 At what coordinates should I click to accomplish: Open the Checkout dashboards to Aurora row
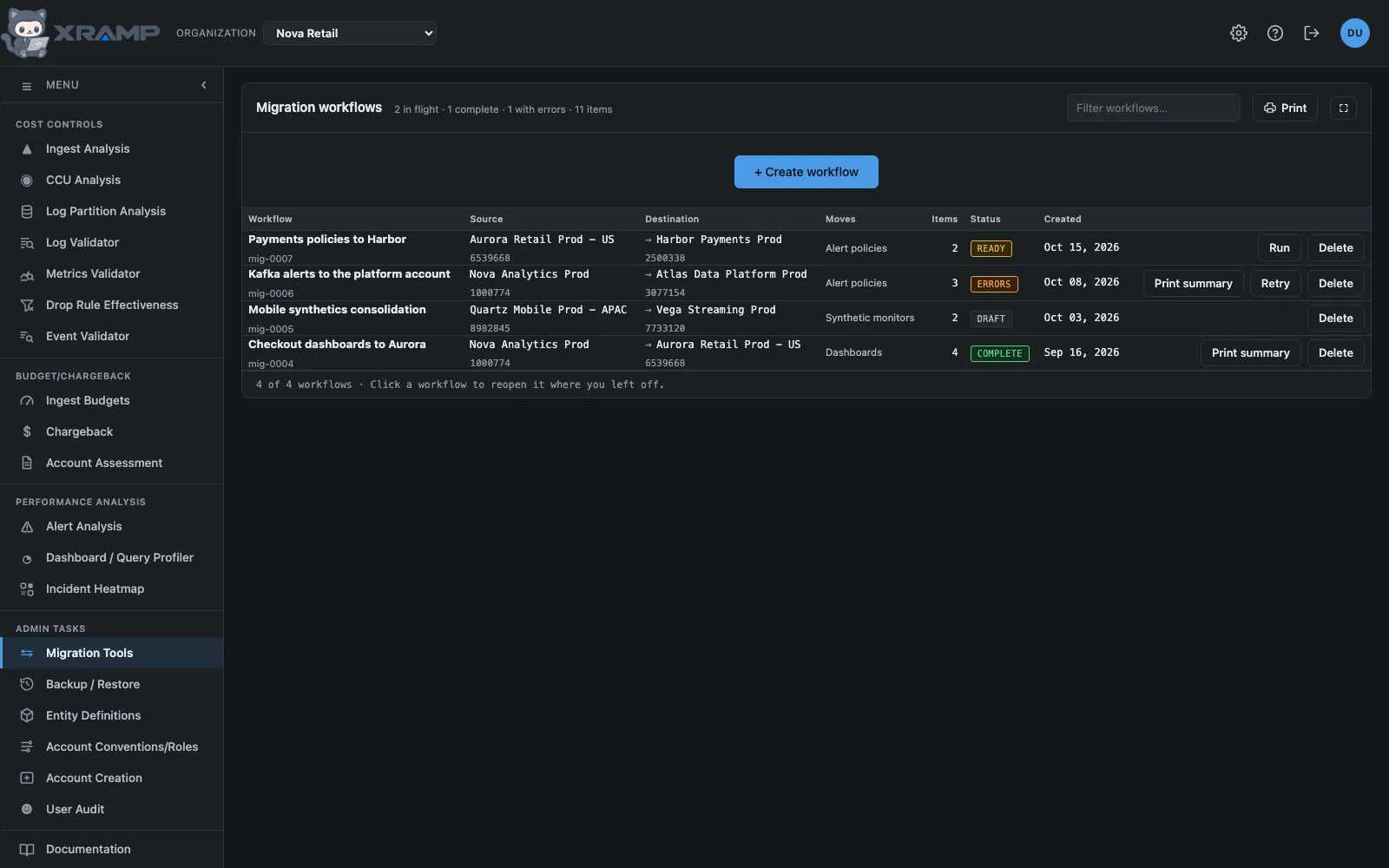[x=806, y=353]
